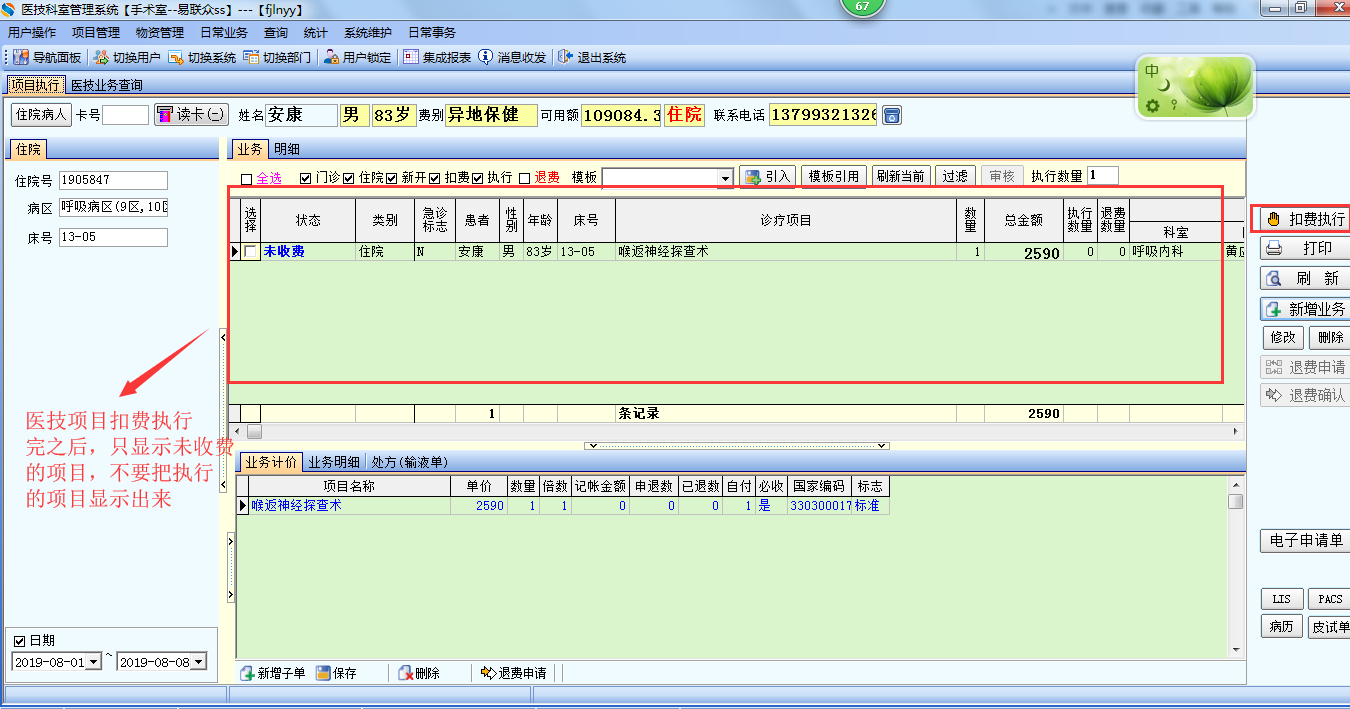Click the 模板引用 button

pyautogui.click(x=834, y=176)
